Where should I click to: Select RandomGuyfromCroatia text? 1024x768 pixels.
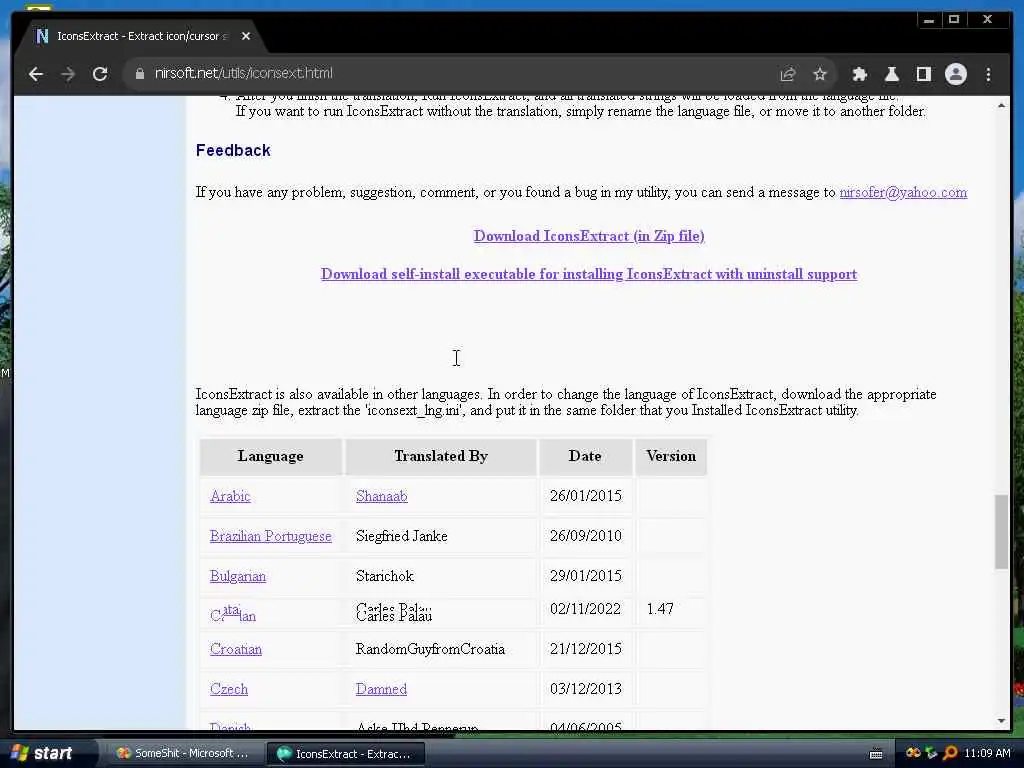(430, 649)
